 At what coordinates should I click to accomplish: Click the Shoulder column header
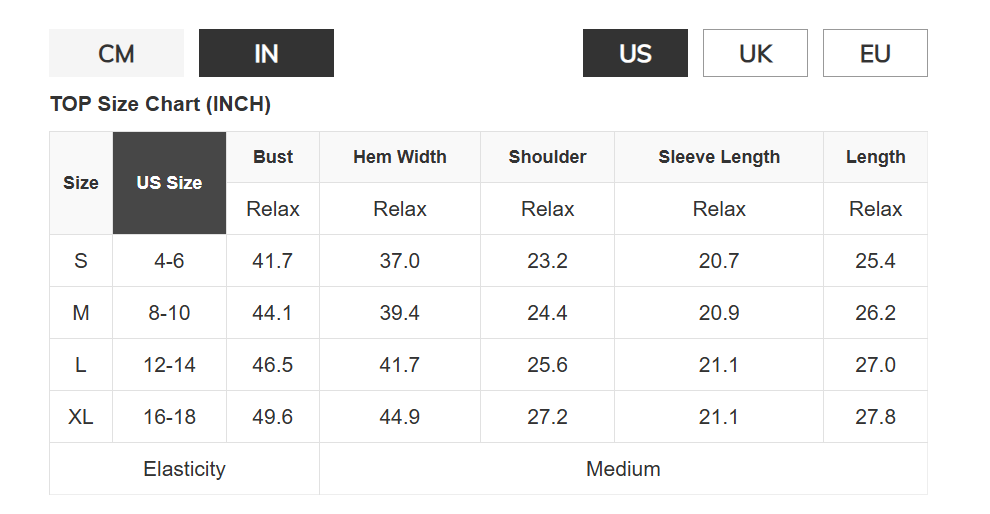(547, 157)
